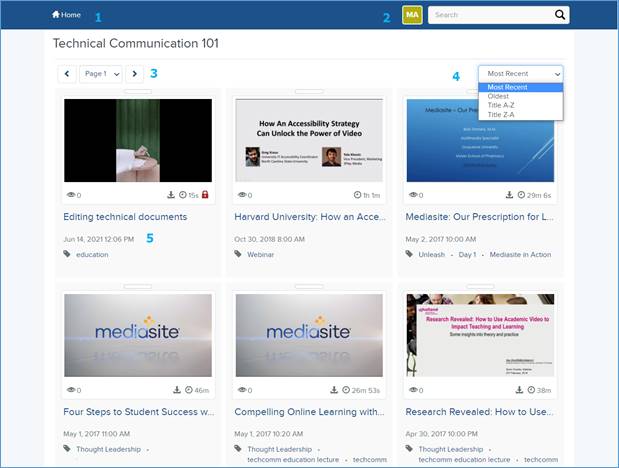Click the Day 1 tag
This screenshot has height=468, width=619.
[x=467, y=255]
